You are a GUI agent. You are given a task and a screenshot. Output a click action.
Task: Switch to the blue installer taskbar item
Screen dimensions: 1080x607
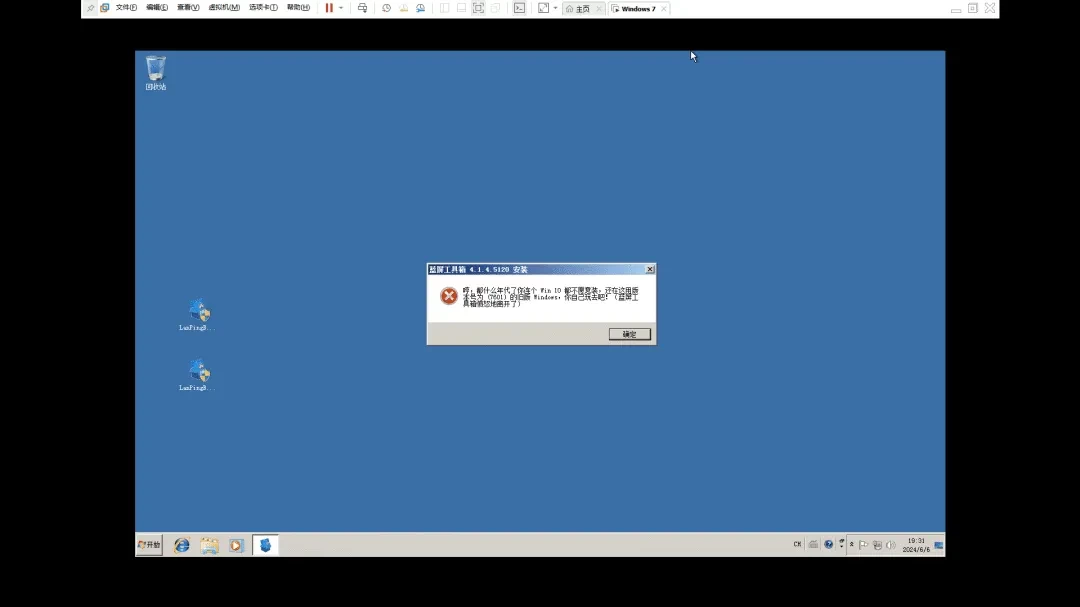pyautogui.click(x=265, y=545)
